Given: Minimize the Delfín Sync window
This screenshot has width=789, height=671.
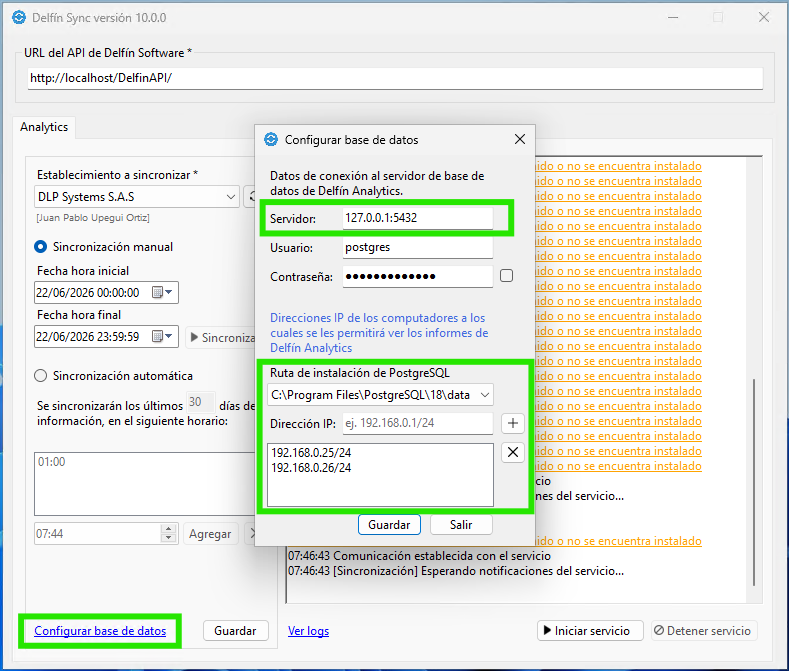Looking at the screenshot, I should (673, 18).
